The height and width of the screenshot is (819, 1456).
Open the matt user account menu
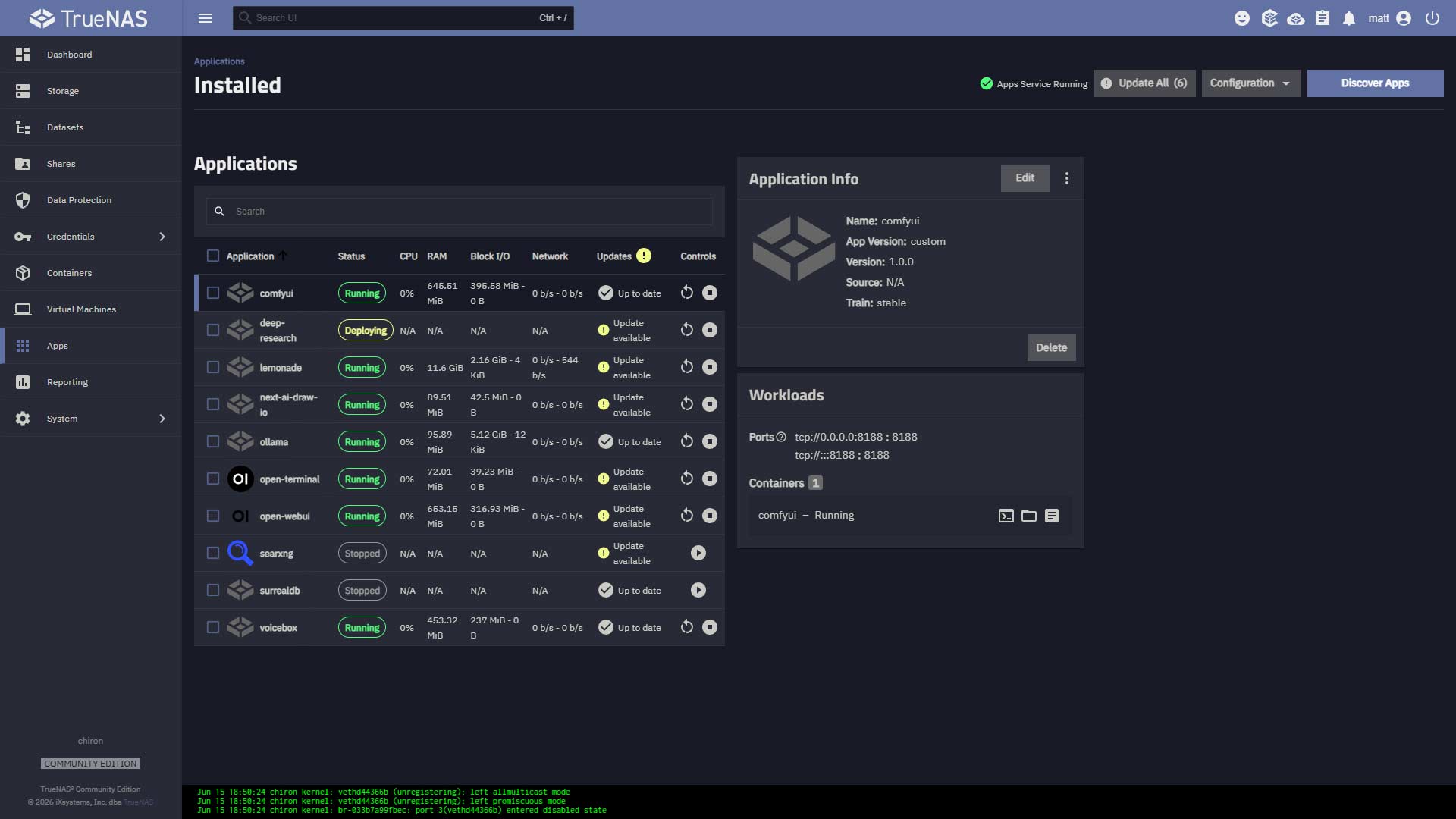point(1389,18)
